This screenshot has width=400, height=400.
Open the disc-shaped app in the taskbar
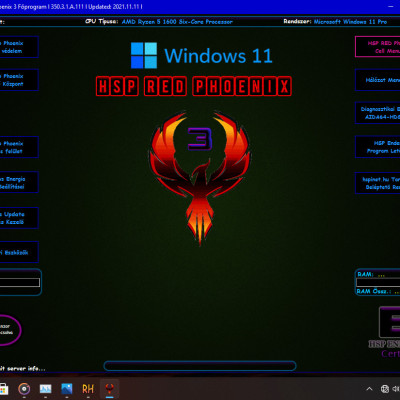(x=24, y=389)
